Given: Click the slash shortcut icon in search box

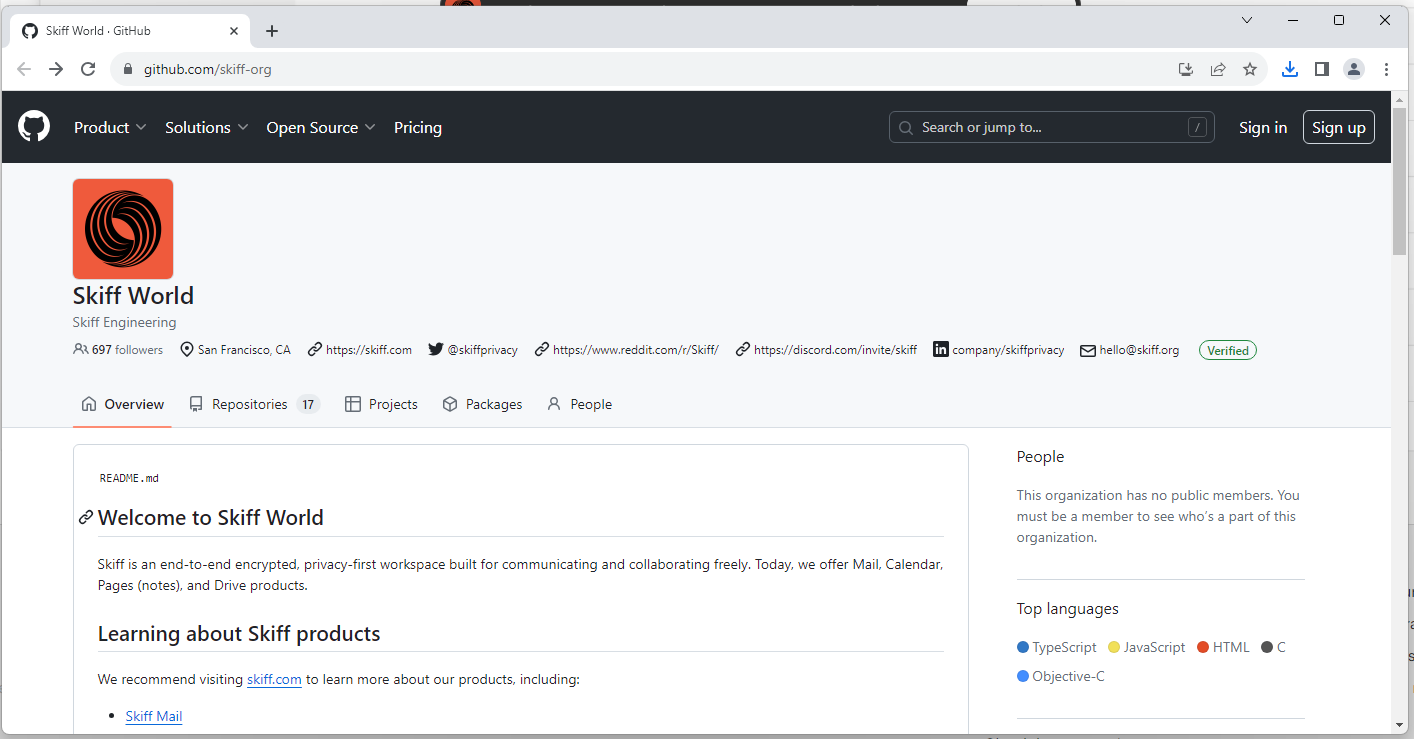Looking at the screenshot, I should [x=1197, y=127].
